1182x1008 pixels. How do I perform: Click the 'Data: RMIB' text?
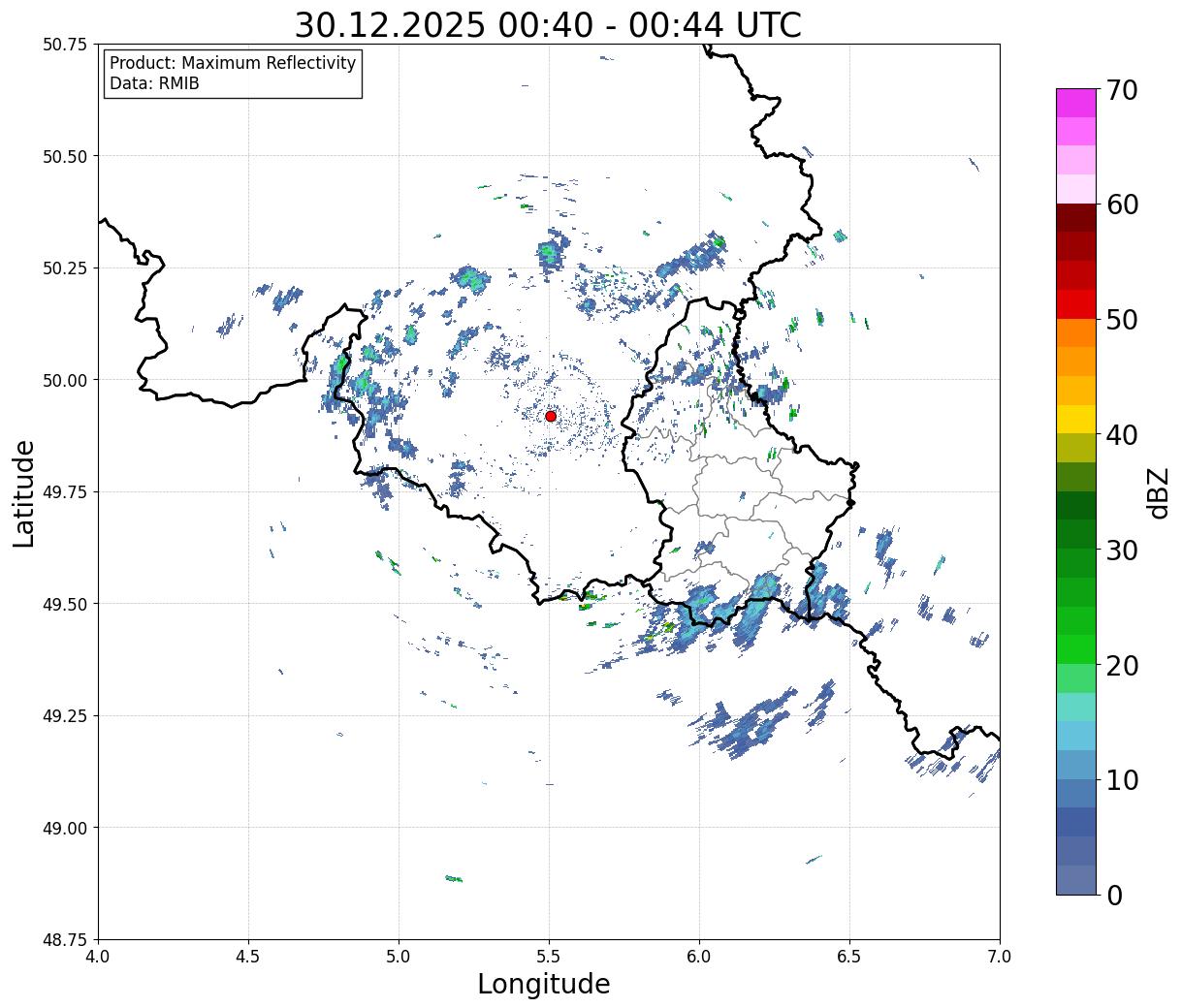tap(154, 83)
